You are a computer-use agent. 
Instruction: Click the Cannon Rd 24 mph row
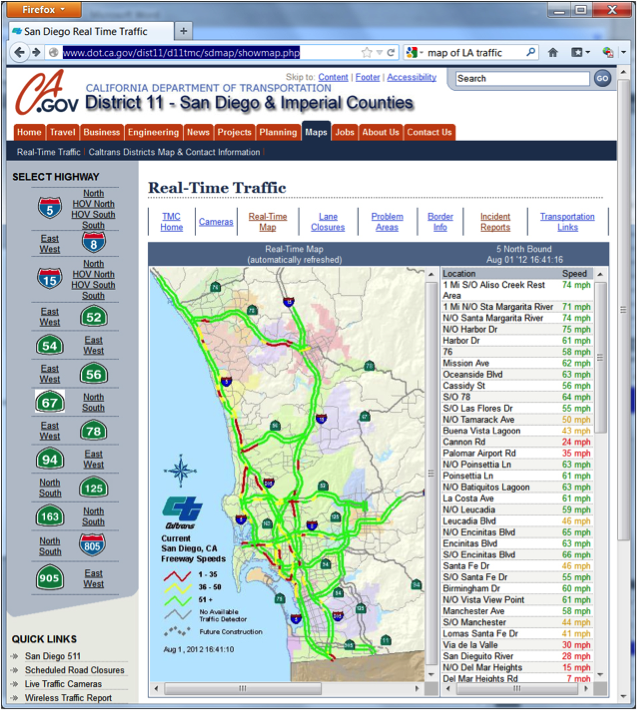(x=517, y=442)
